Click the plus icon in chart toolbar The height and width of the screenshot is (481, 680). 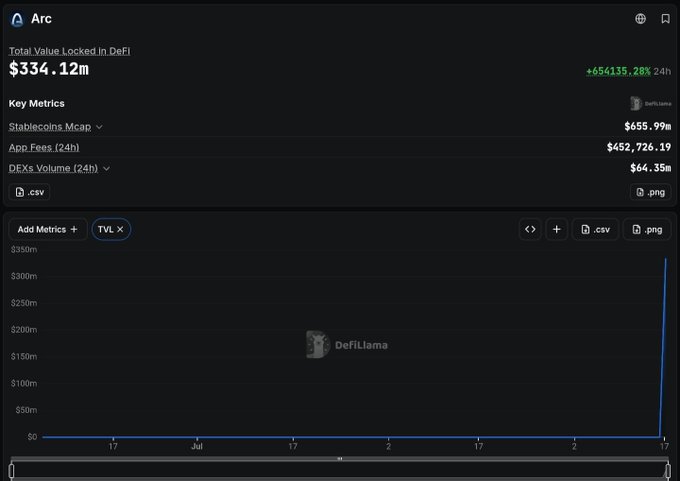[x=557, y=229]
